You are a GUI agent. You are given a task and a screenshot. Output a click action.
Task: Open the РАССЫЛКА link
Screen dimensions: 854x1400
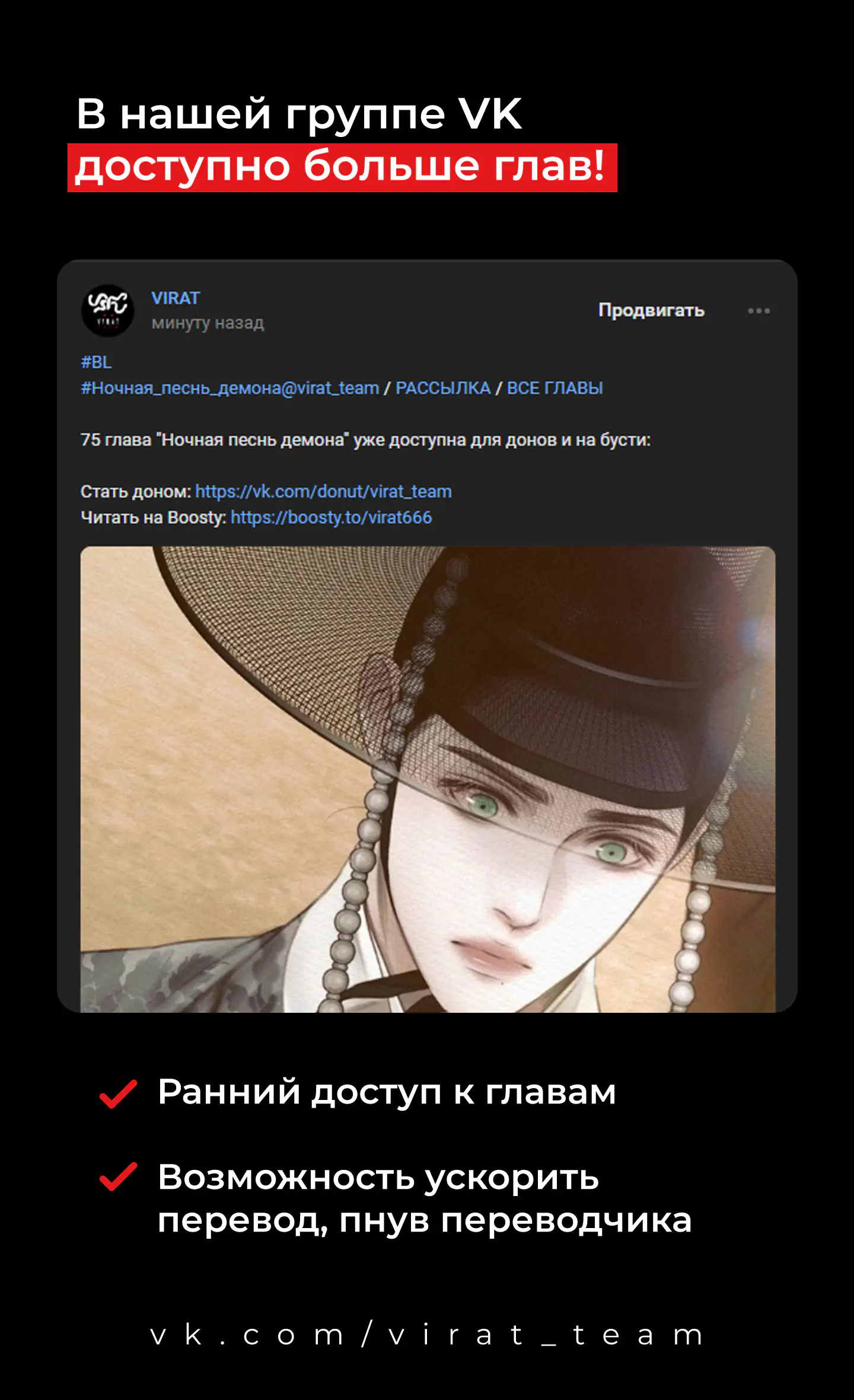click(x=443, y=388)
